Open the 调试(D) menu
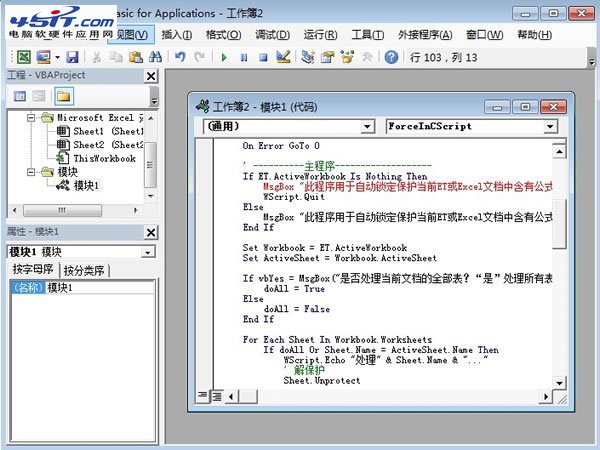Image resolution: width=600 pixels, height=450 pixels. pos(272,35)
